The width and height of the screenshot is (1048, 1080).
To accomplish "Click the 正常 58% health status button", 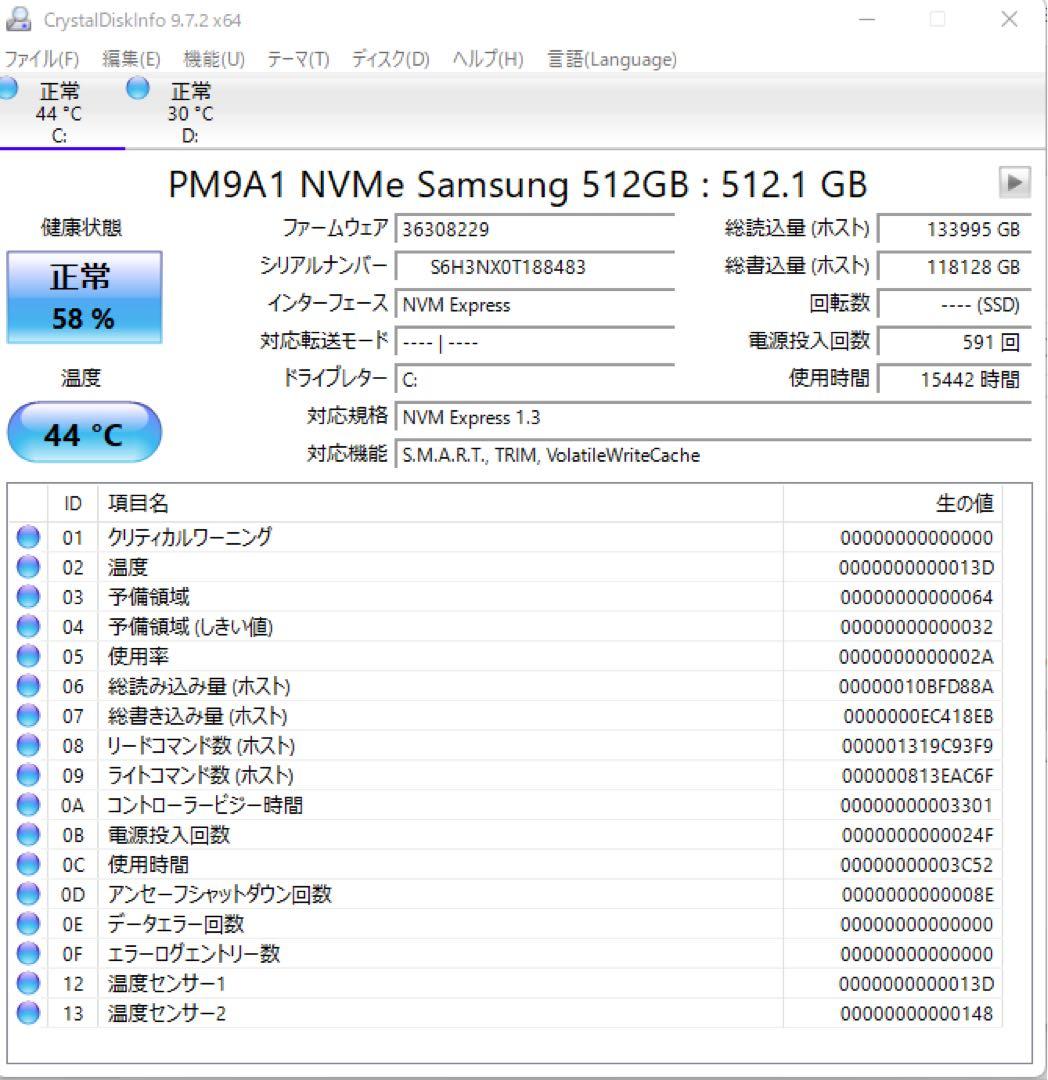I will tap(84, 295).
